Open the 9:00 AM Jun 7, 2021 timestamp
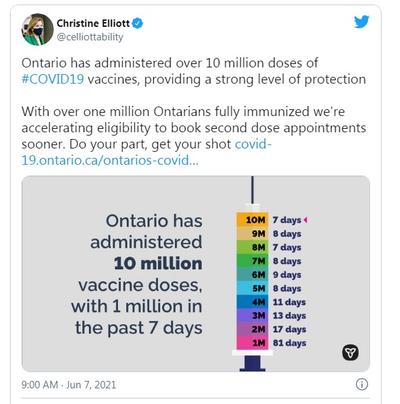 click(69, 385)
